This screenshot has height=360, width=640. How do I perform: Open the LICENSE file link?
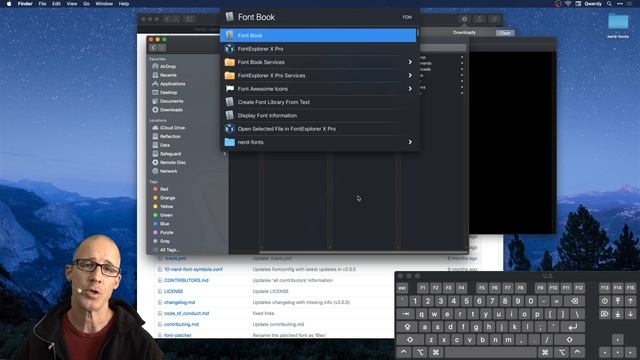(173, 291)
